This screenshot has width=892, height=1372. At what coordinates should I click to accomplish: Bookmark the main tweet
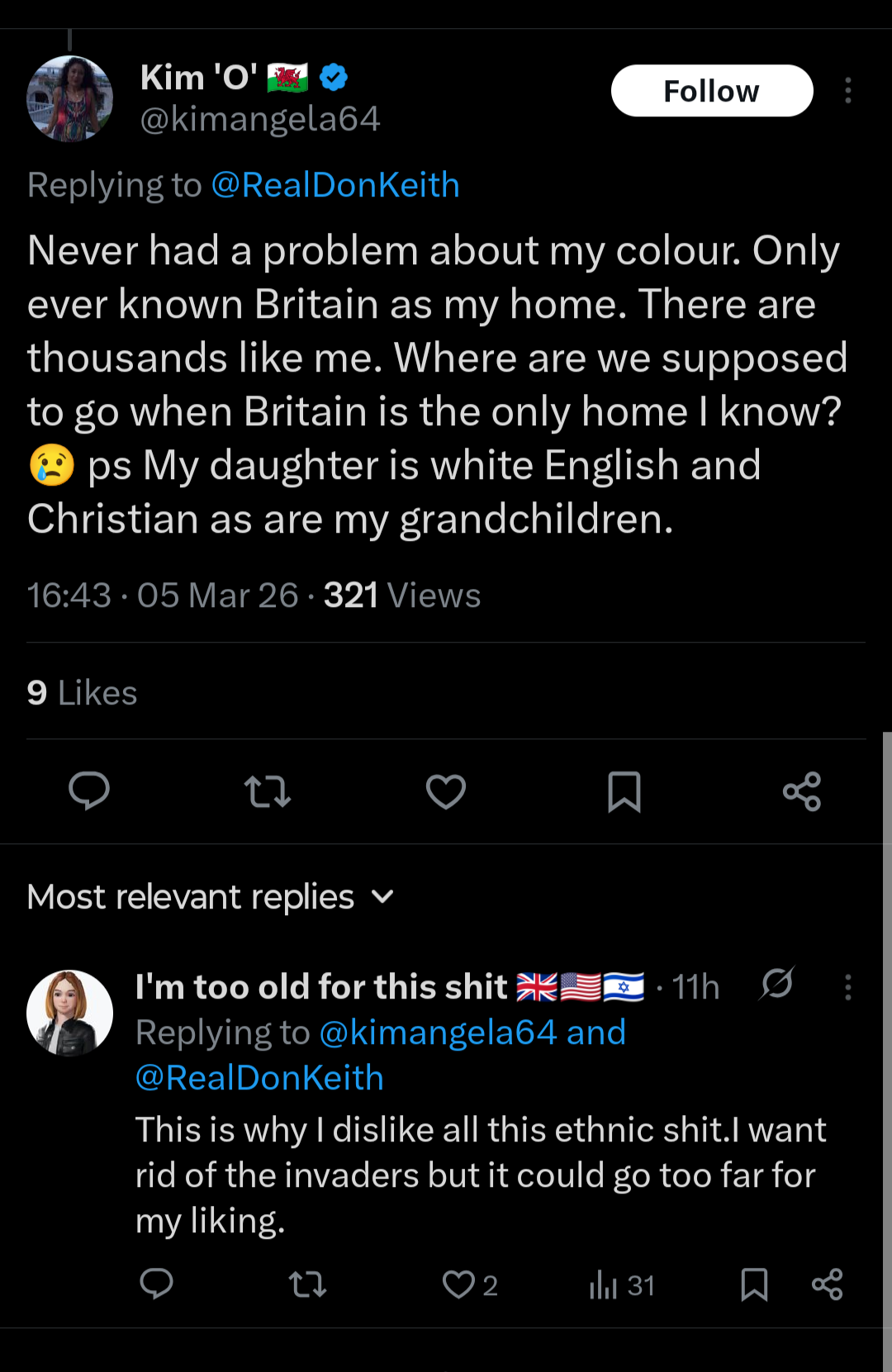pos(624,791)
